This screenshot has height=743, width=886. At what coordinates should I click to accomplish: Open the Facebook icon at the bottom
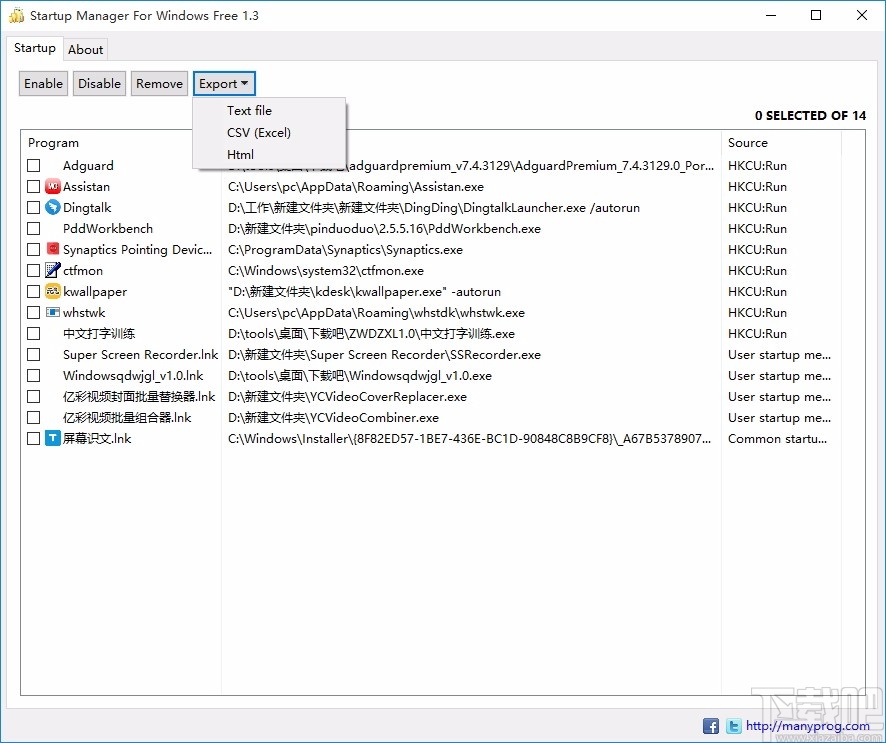coord(711,725)
